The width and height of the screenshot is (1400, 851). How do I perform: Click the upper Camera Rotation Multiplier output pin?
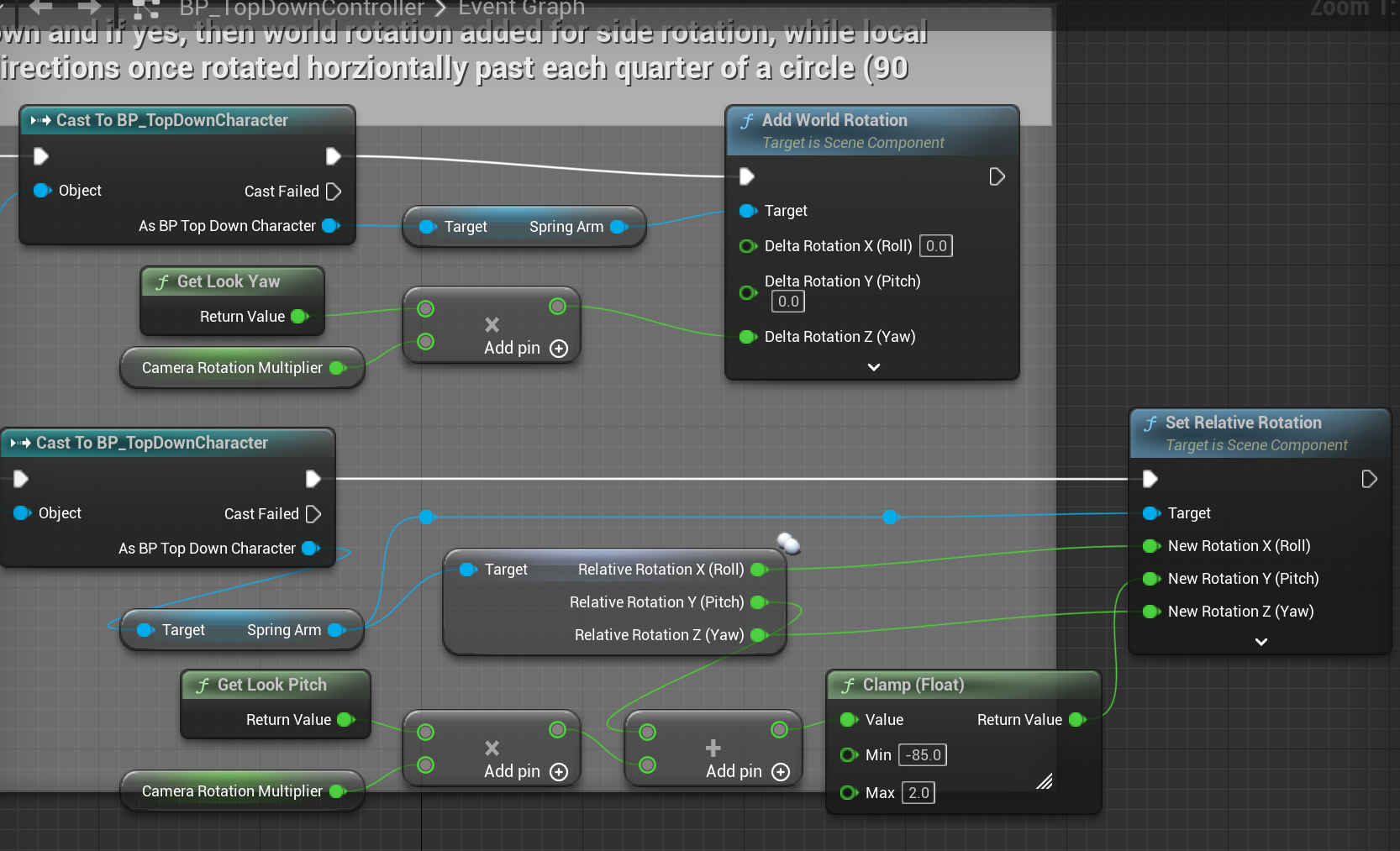338,368
